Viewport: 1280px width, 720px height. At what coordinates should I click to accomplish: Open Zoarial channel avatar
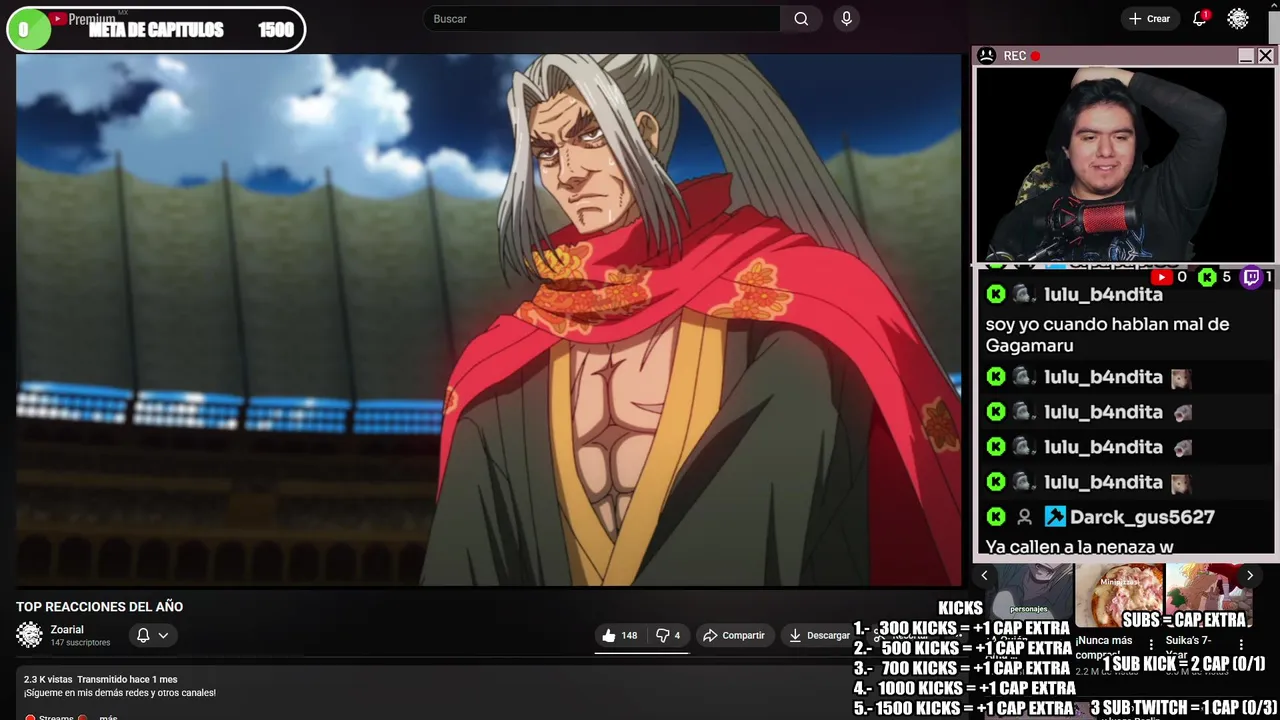tap(30, 635)
